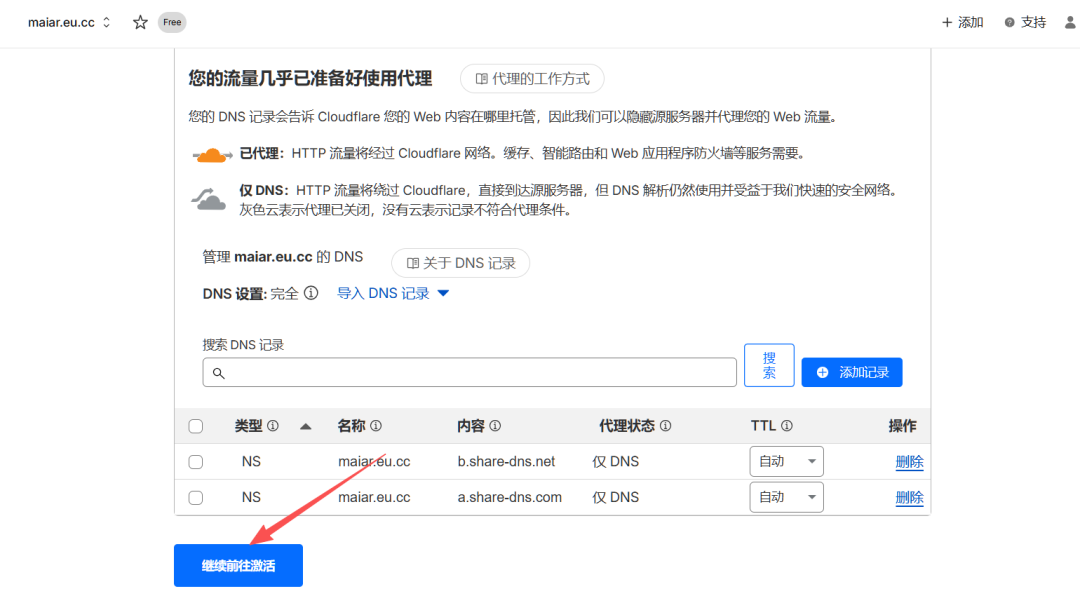Click the 搜索 DNS 记录 input field
Viewport: 1080px width, 603px height.
click(470, 372)
